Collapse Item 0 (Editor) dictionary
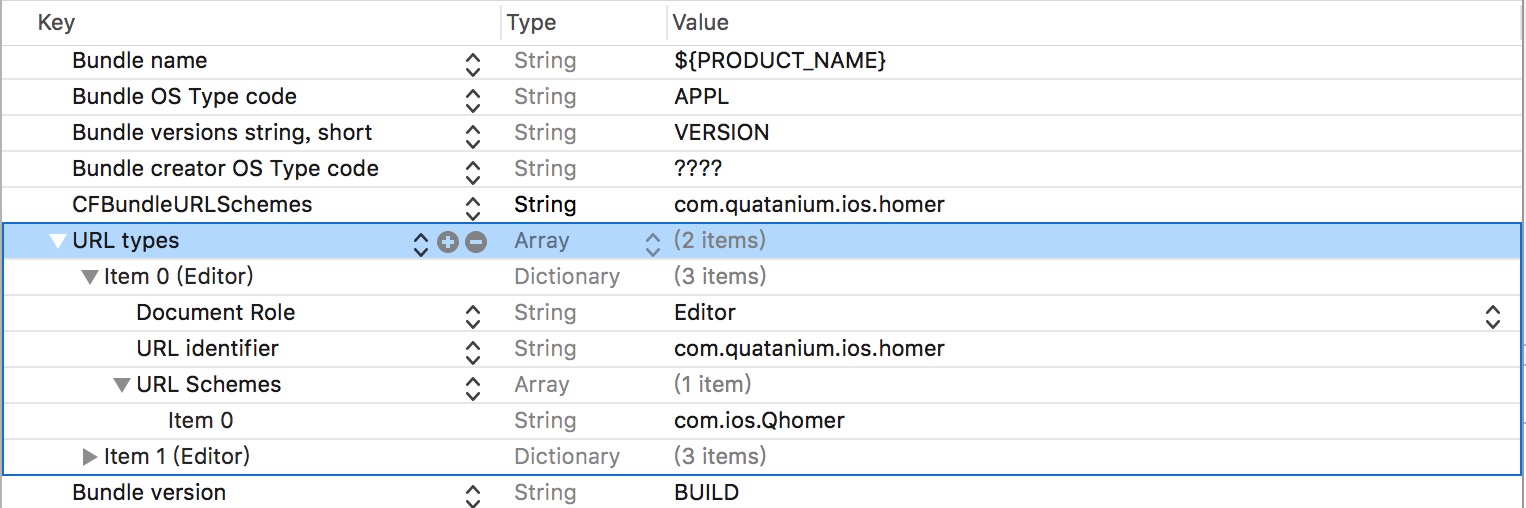 tap(90, 277)
